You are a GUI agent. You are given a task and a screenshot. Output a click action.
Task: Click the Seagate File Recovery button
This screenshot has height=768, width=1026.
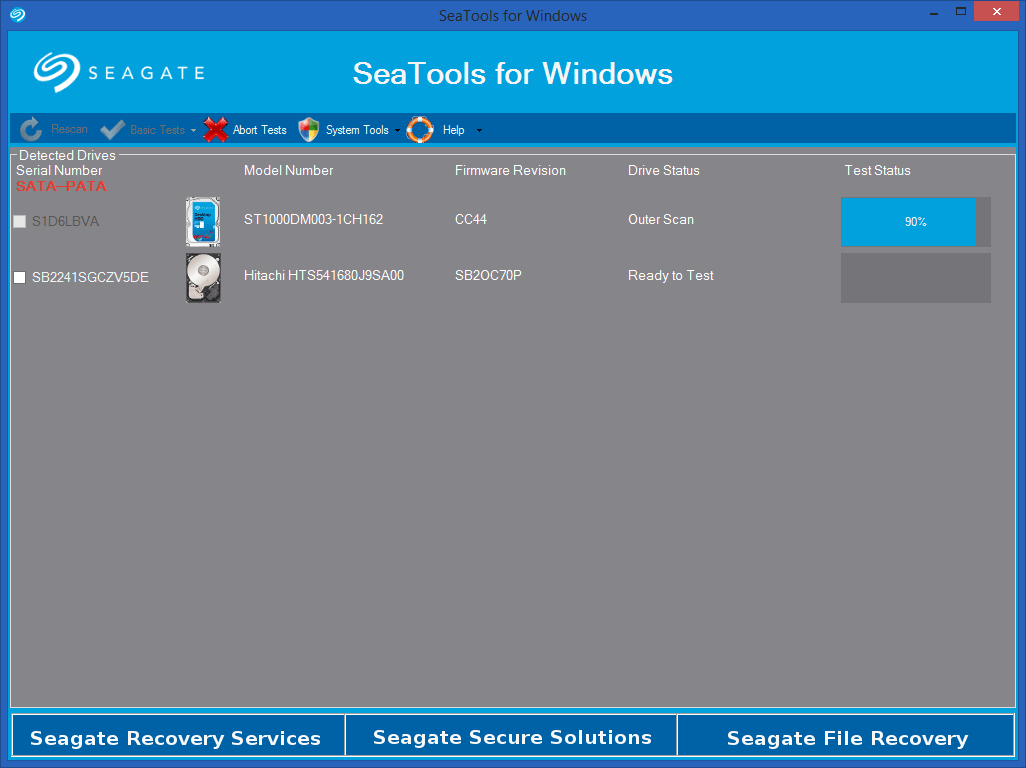tap(847, 737)
